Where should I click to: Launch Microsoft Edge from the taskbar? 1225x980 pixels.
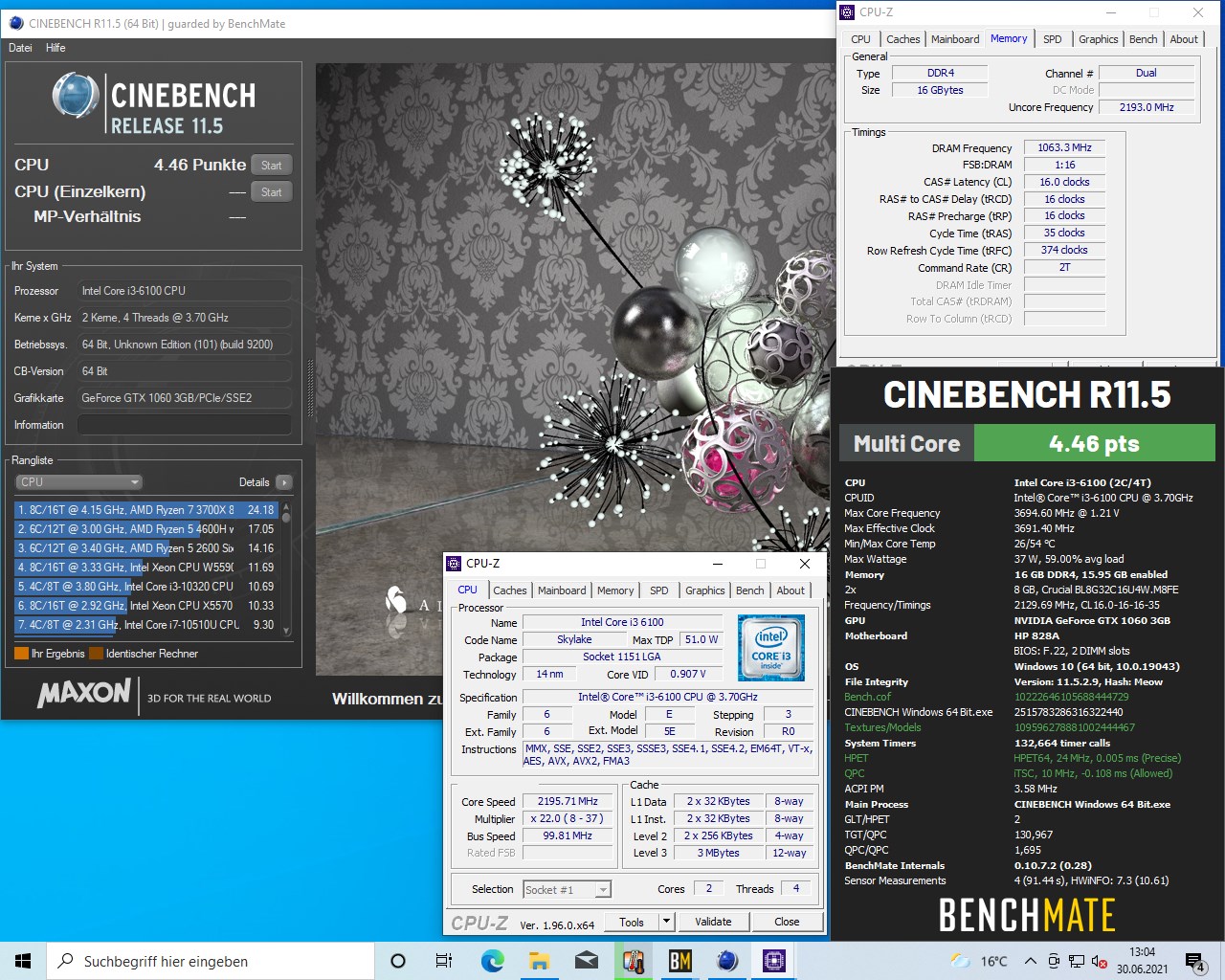pos(493,961)
